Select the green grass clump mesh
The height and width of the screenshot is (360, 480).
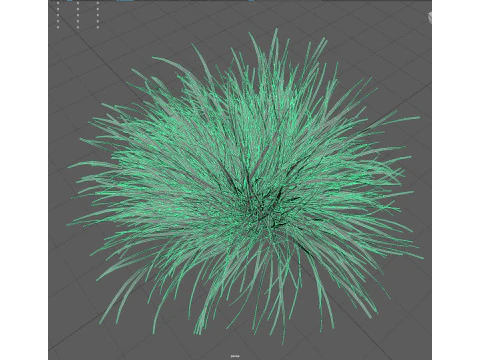(245, 187)
